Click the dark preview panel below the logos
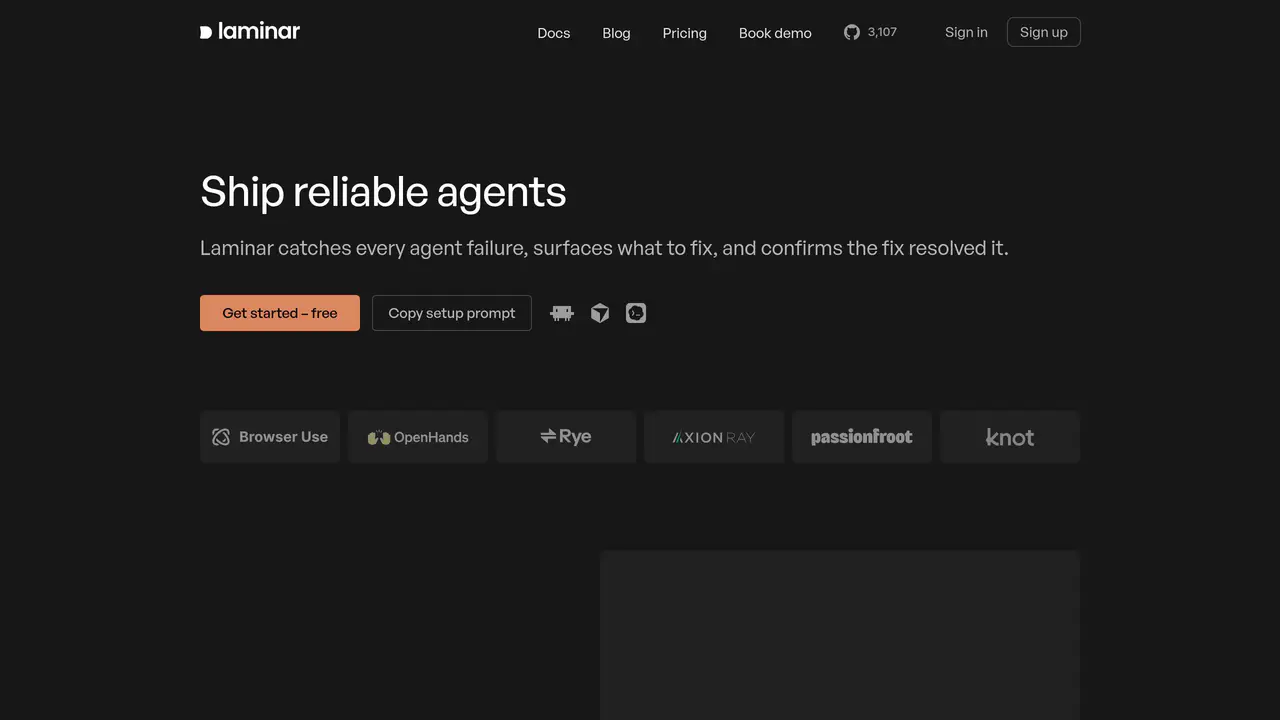The height and width of the screenshot is (720, 1280). click(x=840, y=635)
